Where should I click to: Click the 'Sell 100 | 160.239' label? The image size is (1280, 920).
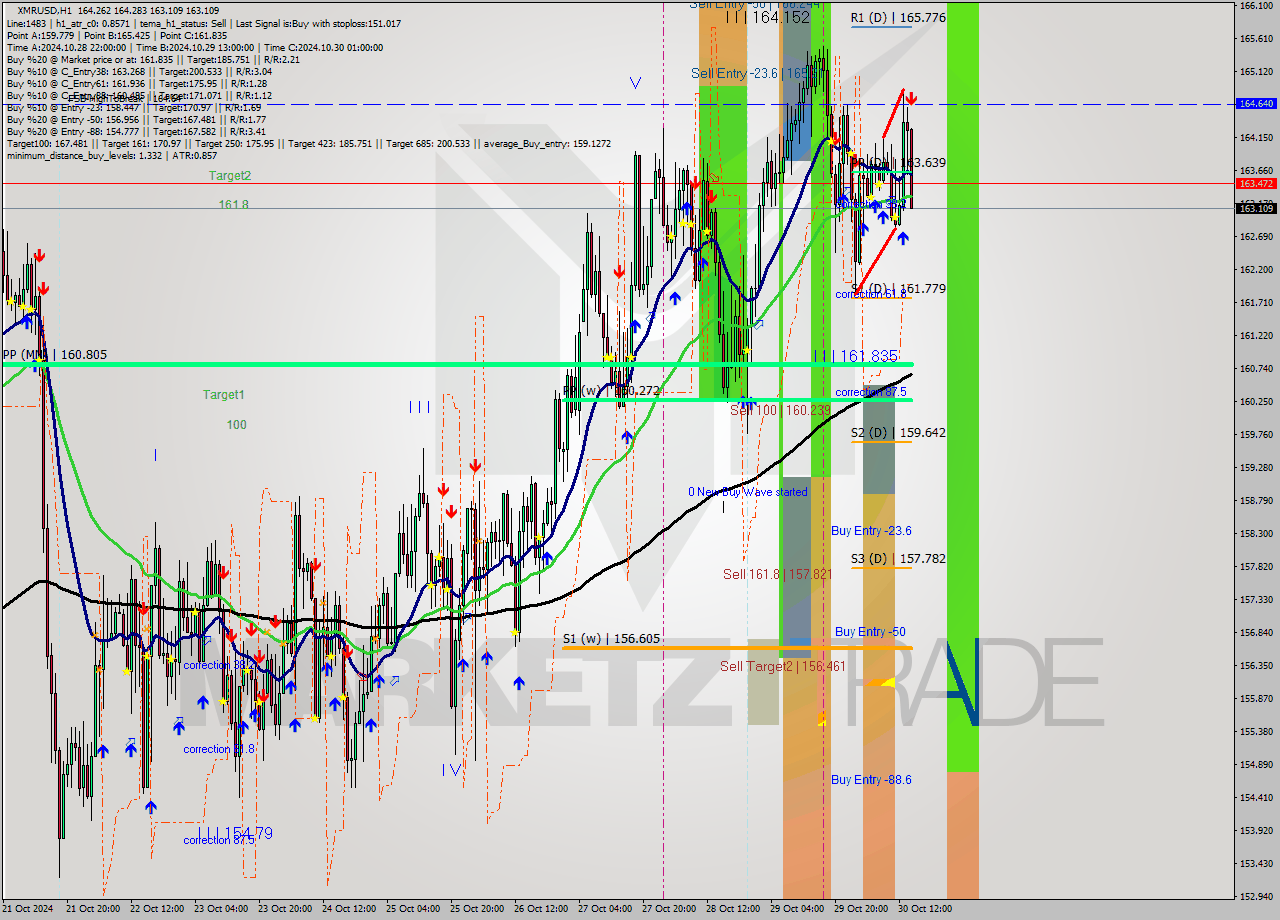(780, 410)
